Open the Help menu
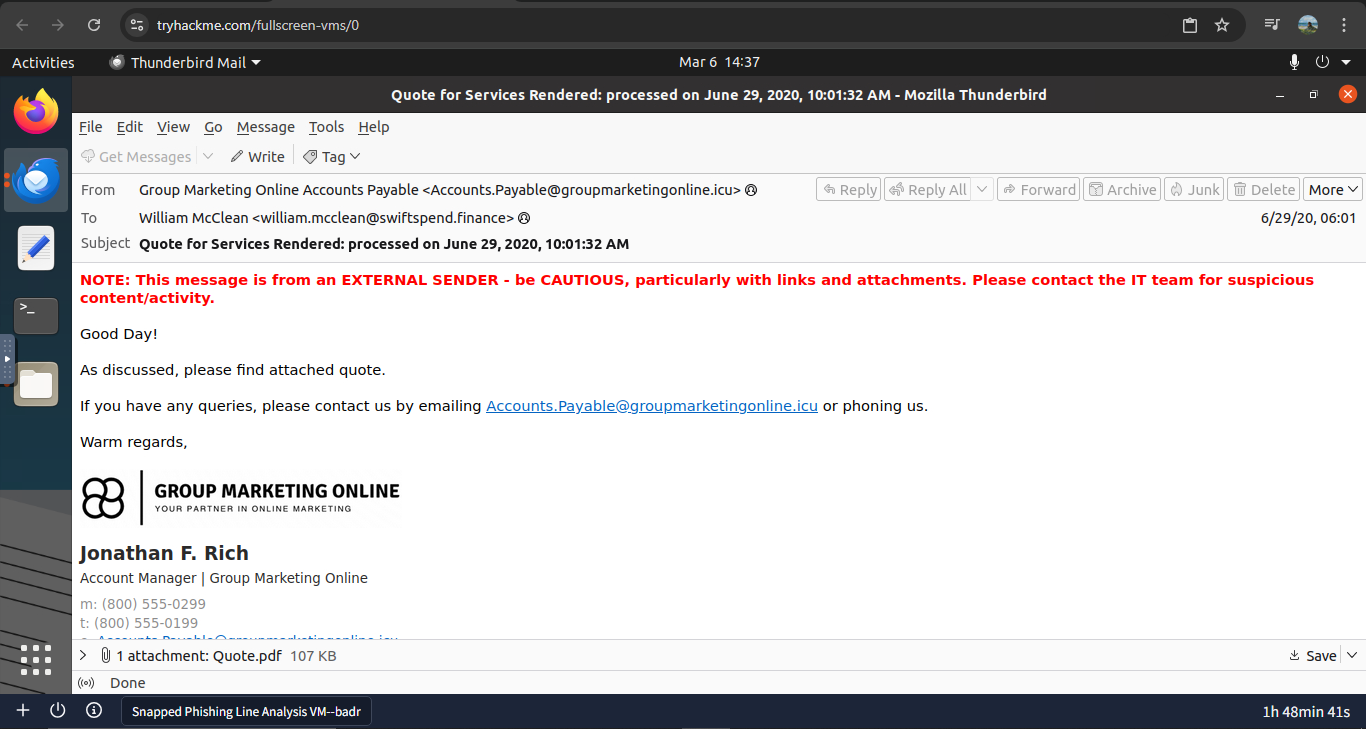The height and width of the screenshot is (729, 1366). tap(374, 127)
